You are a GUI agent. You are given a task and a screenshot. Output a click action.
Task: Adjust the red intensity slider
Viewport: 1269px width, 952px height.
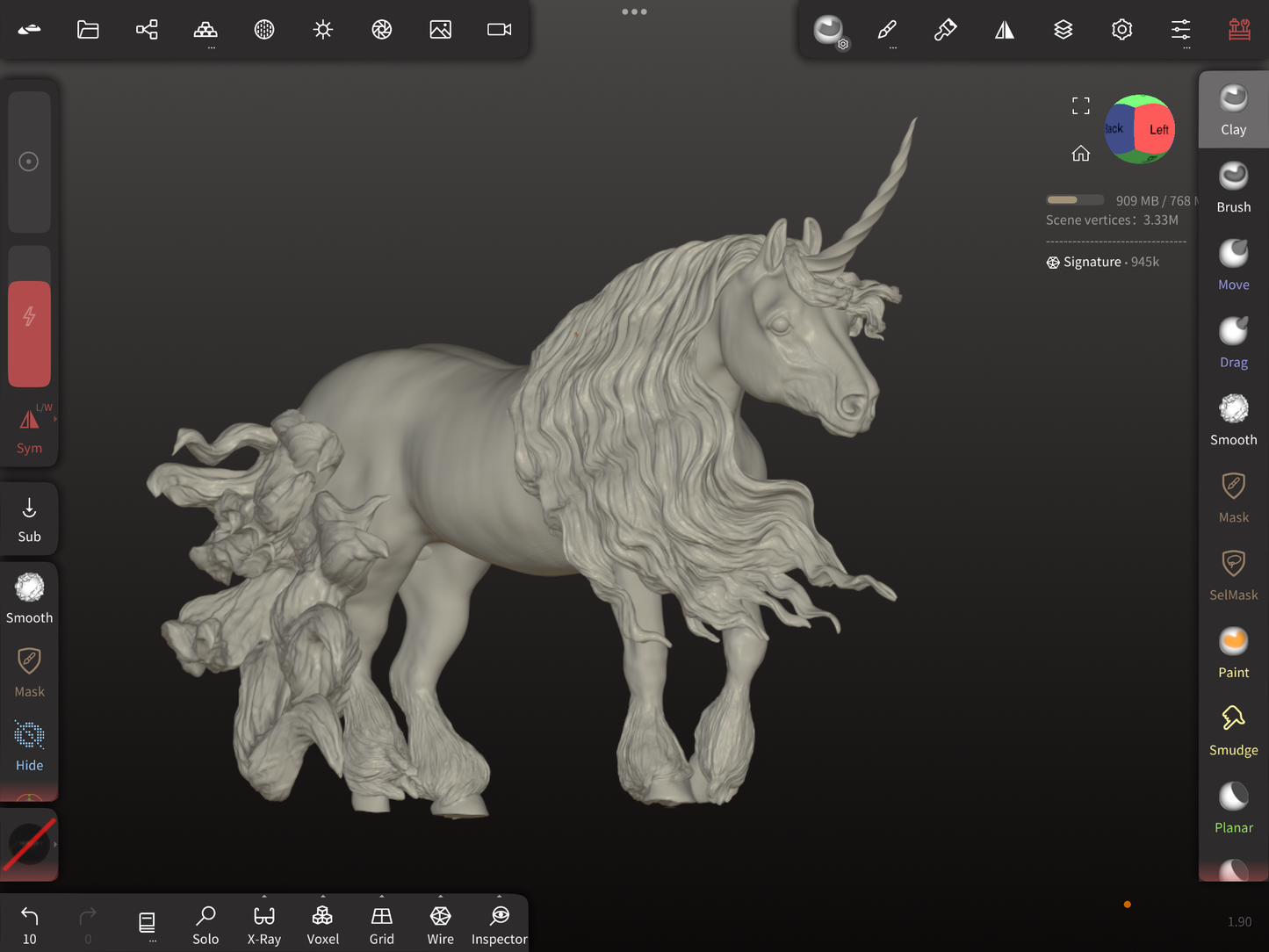click(29, 334)
